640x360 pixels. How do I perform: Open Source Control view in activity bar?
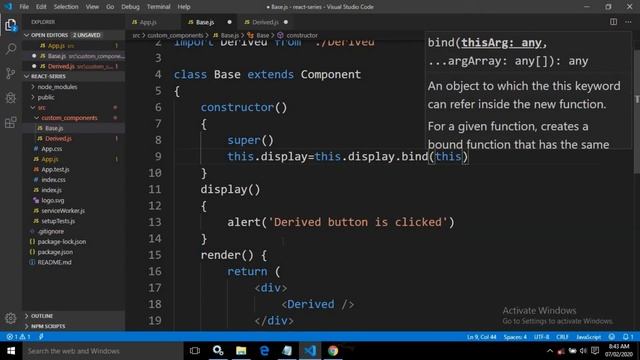(x=11, y=73)
